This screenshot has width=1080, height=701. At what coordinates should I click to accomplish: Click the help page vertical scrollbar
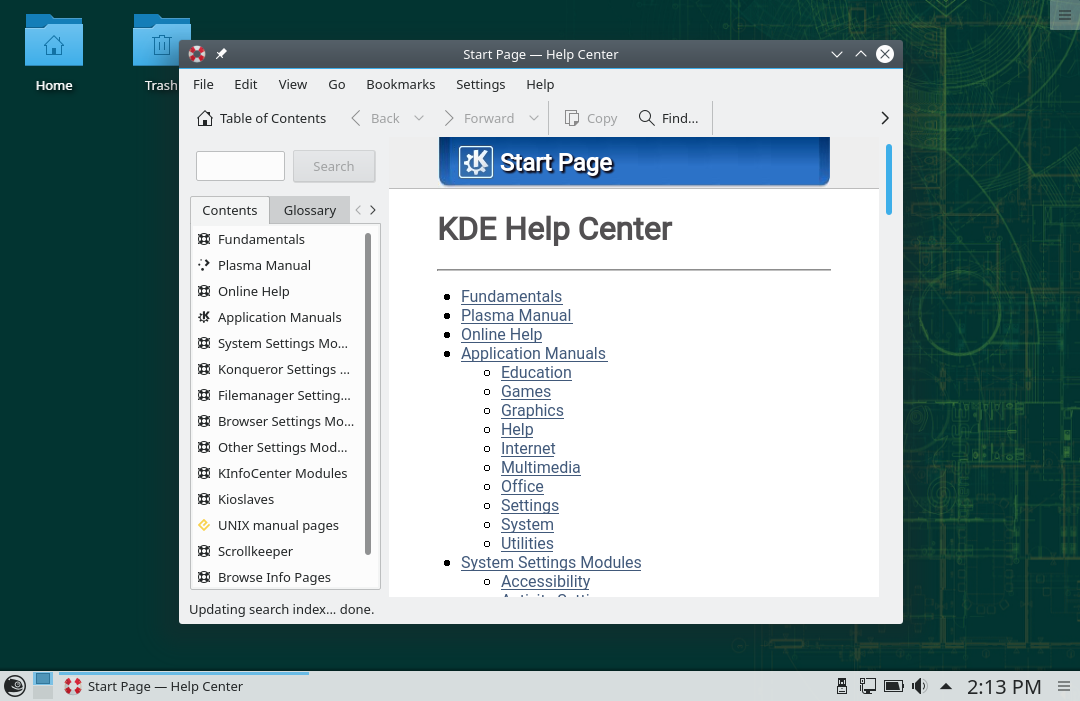889,179
